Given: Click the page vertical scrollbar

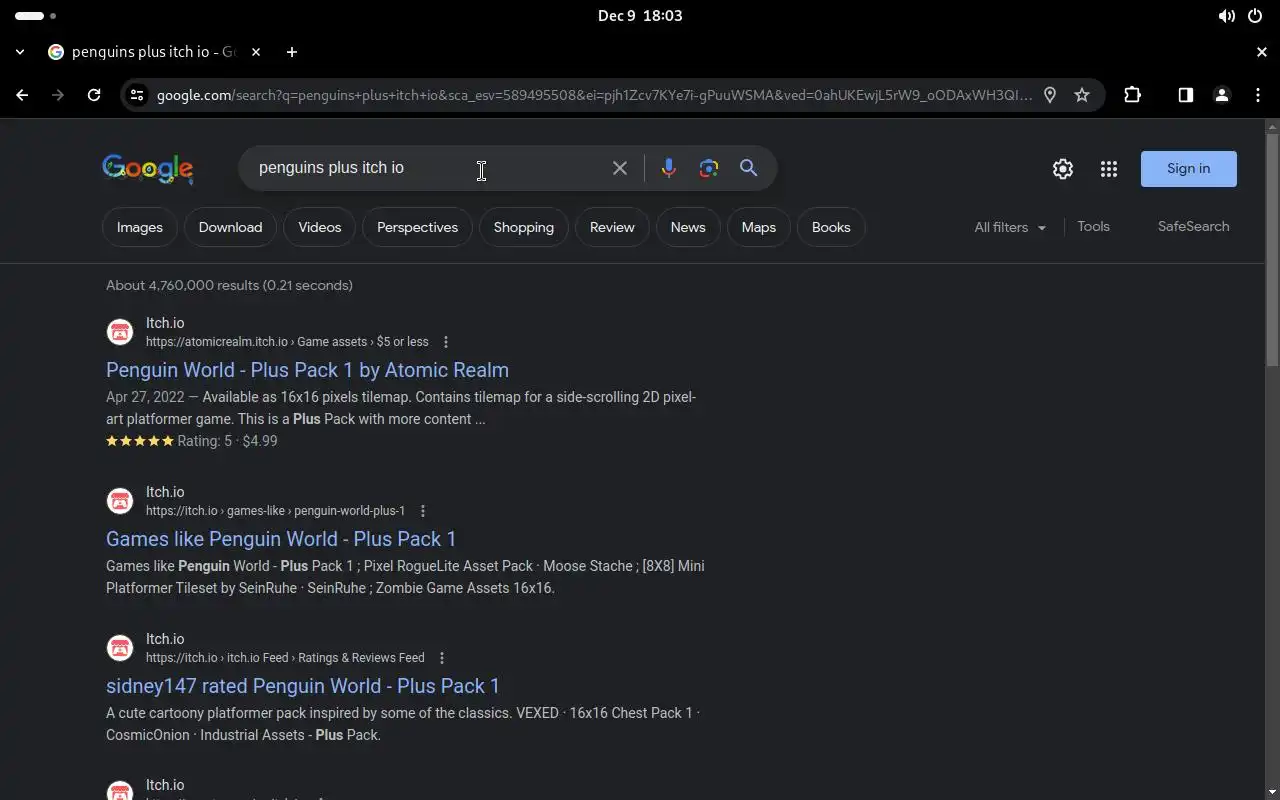Looking at the screenshot, I should tap(1272, 250).
